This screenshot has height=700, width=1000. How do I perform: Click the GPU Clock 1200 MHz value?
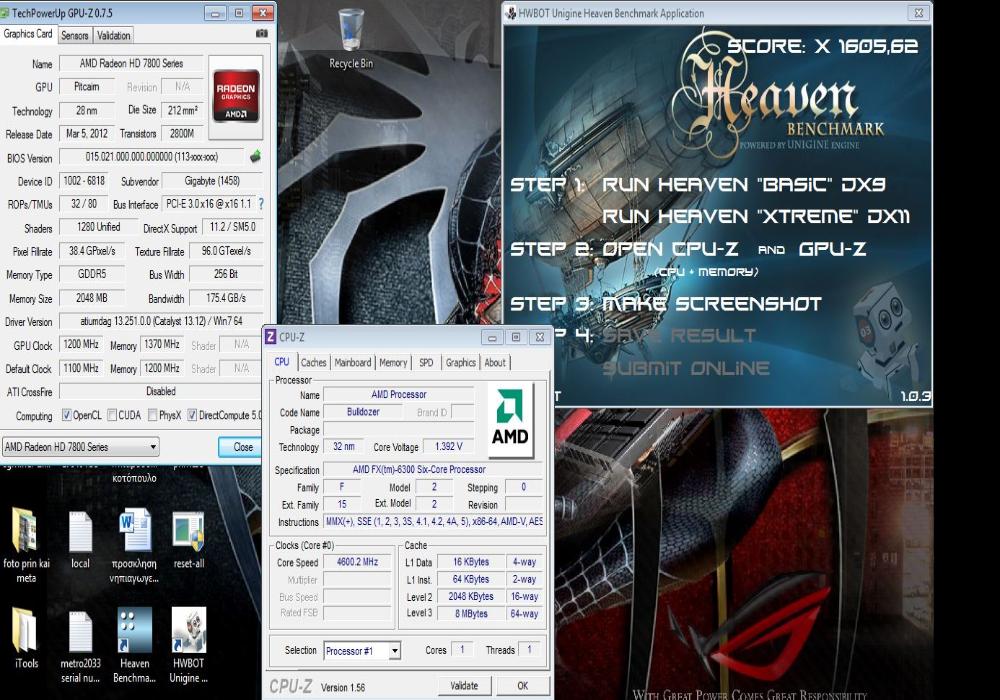coord(81,344)
